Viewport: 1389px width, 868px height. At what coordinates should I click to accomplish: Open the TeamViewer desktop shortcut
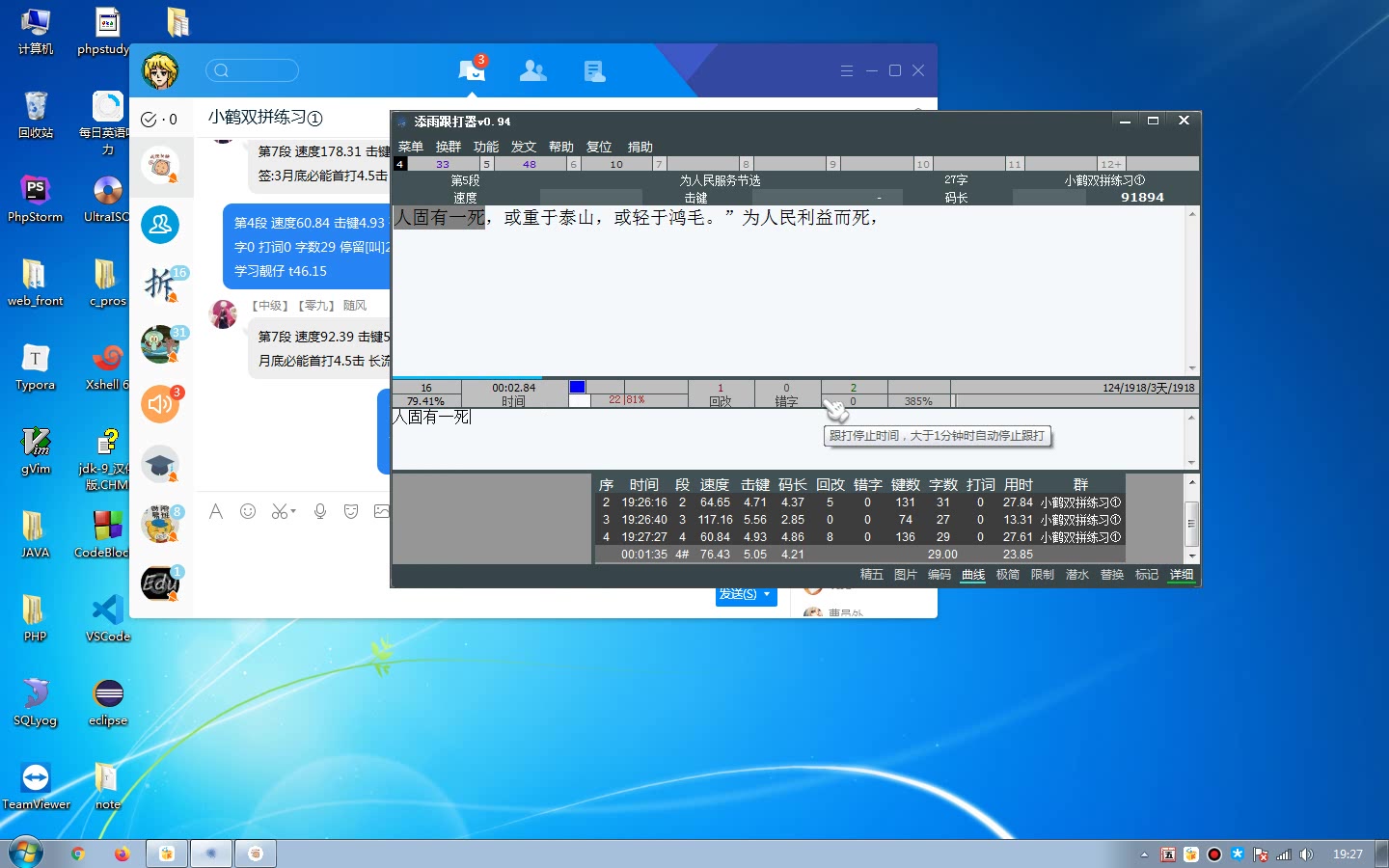pyautogui.click(x=36, y=787)
